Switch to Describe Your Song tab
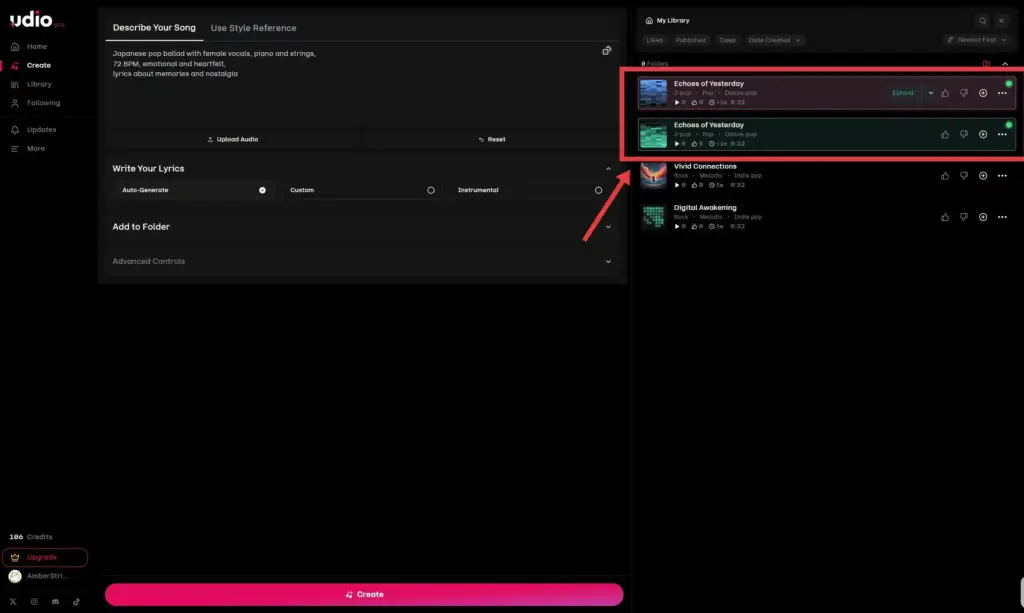 (154, 27)
